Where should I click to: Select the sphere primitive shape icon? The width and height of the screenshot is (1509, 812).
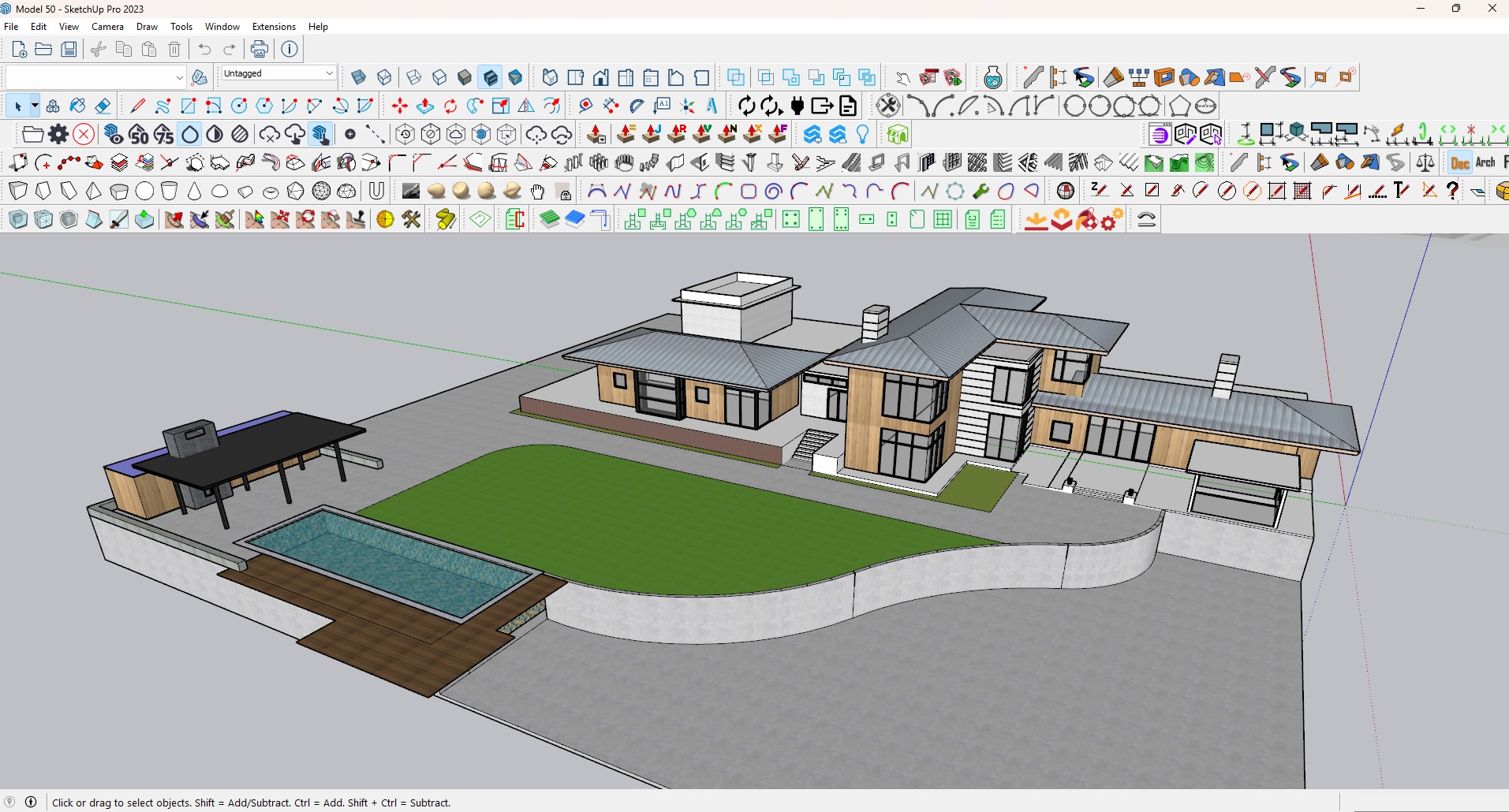144,191
